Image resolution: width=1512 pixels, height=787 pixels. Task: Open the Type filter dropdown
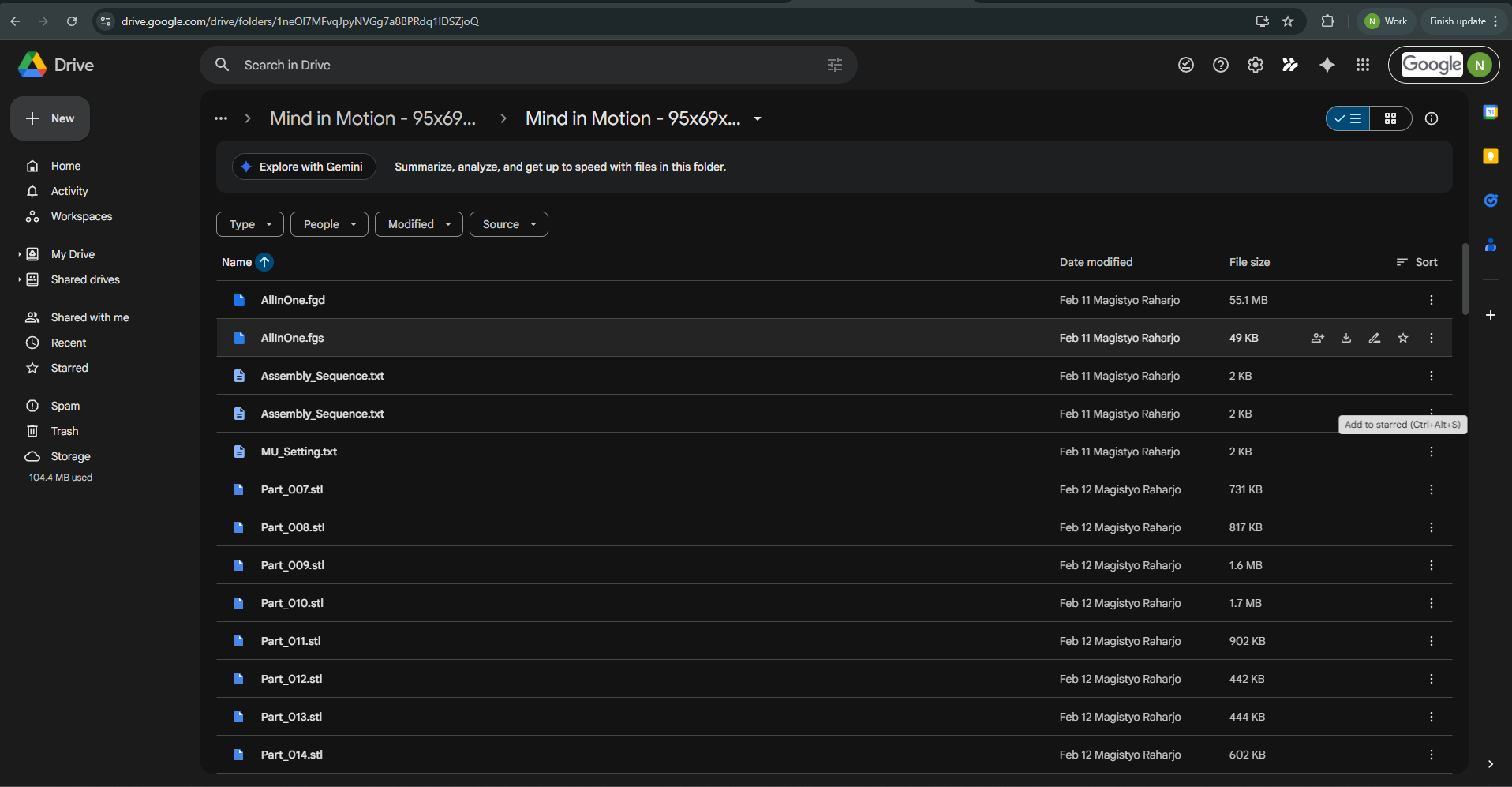click(250, 224)
